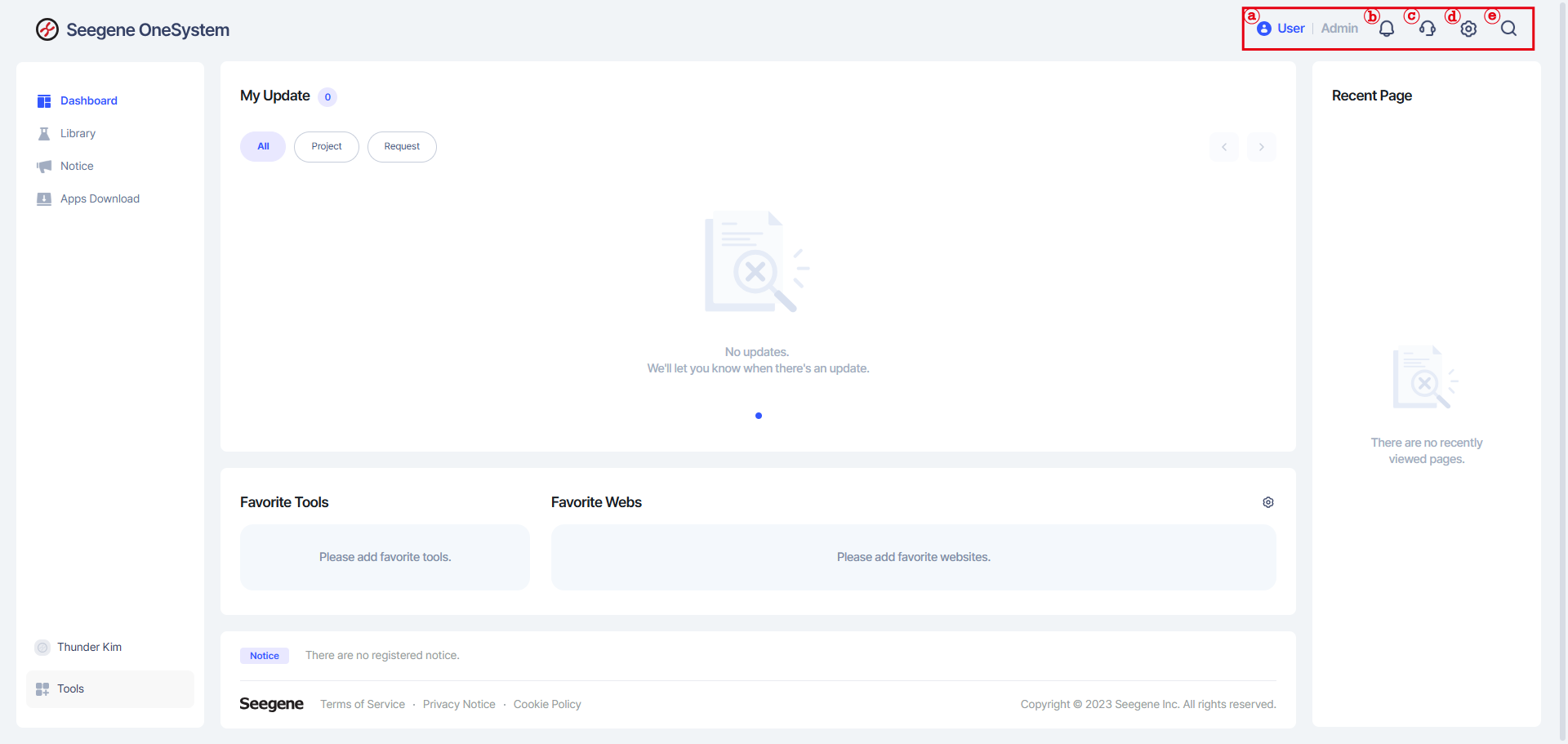The height and width of the screenshot is (744, 1568).
Task: Select the All filter pill
Action: (x=263, y=147)
